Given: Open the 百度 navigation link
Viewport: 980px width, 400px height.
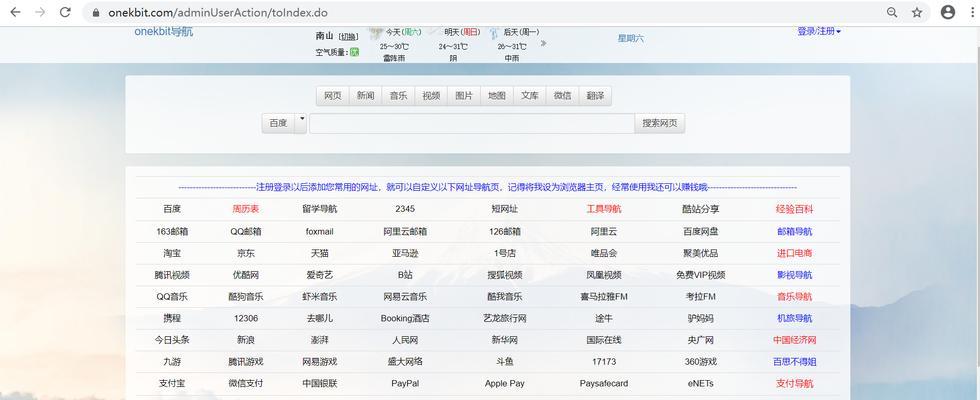Looking at the screenshot, I should 172,209.
